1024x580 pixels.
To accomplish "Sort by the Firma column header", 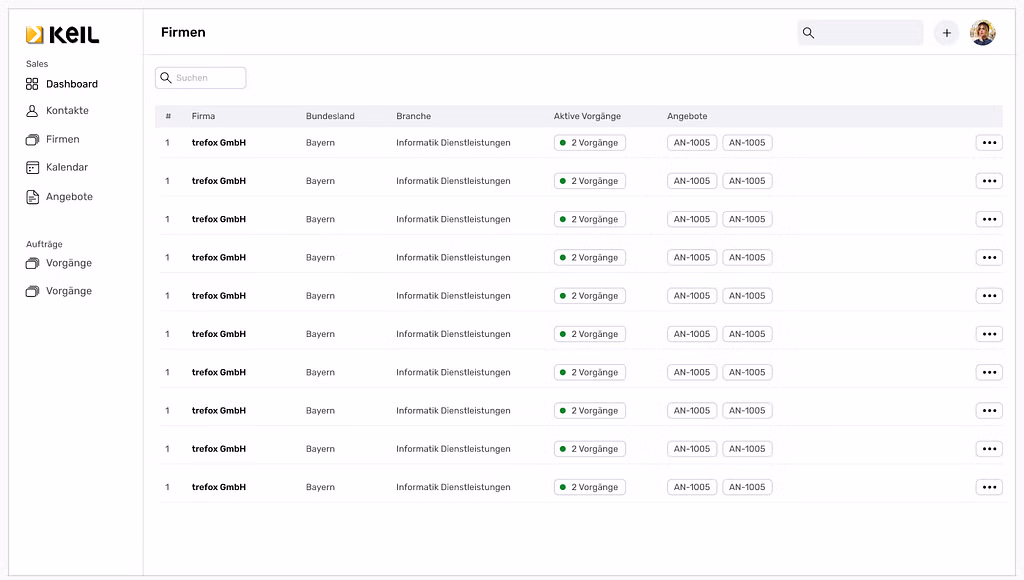I will tap(203, 116).
